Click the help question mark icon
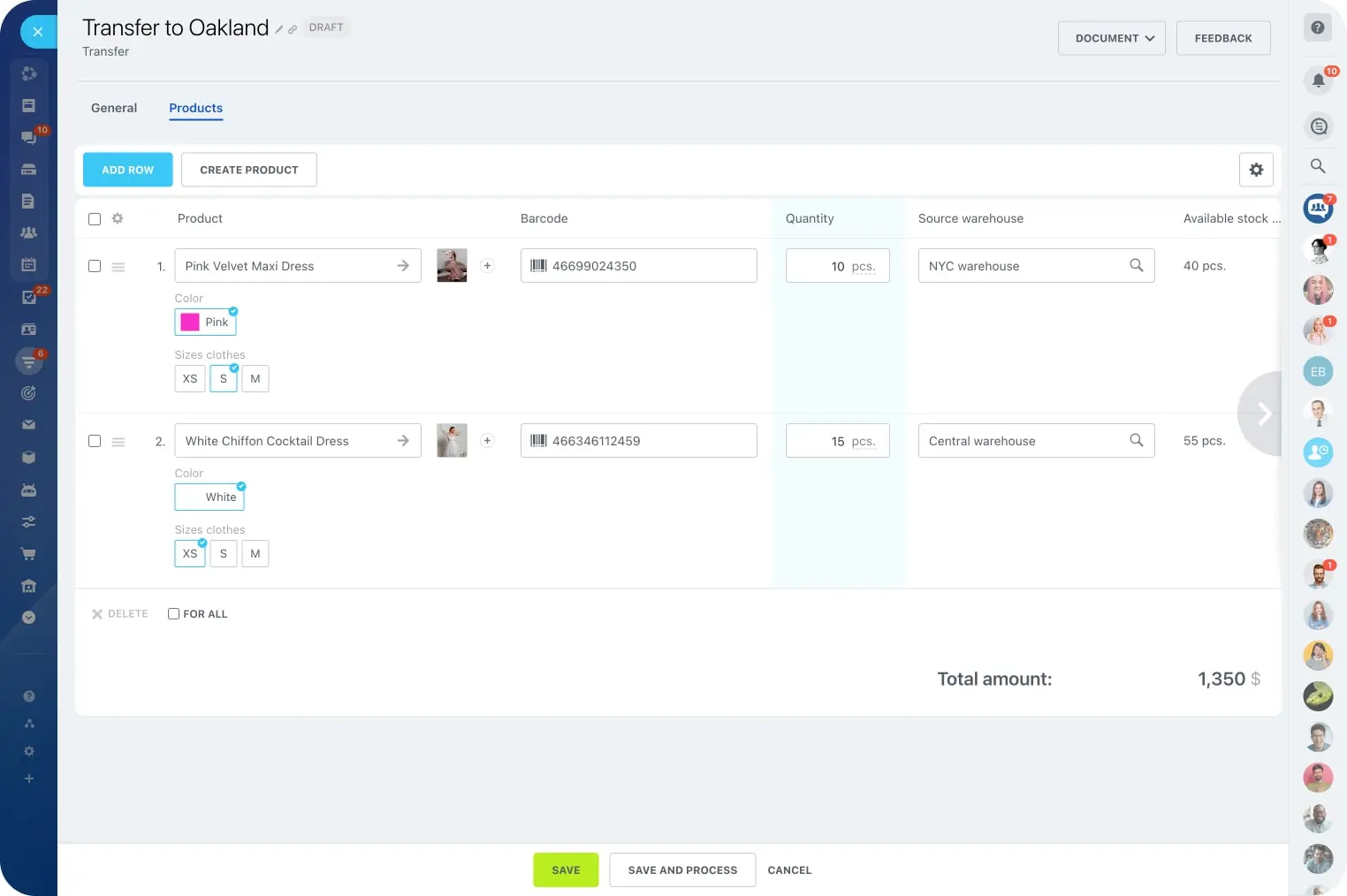Screen dimensions: 1347x896 click(x=1318, y=27)
